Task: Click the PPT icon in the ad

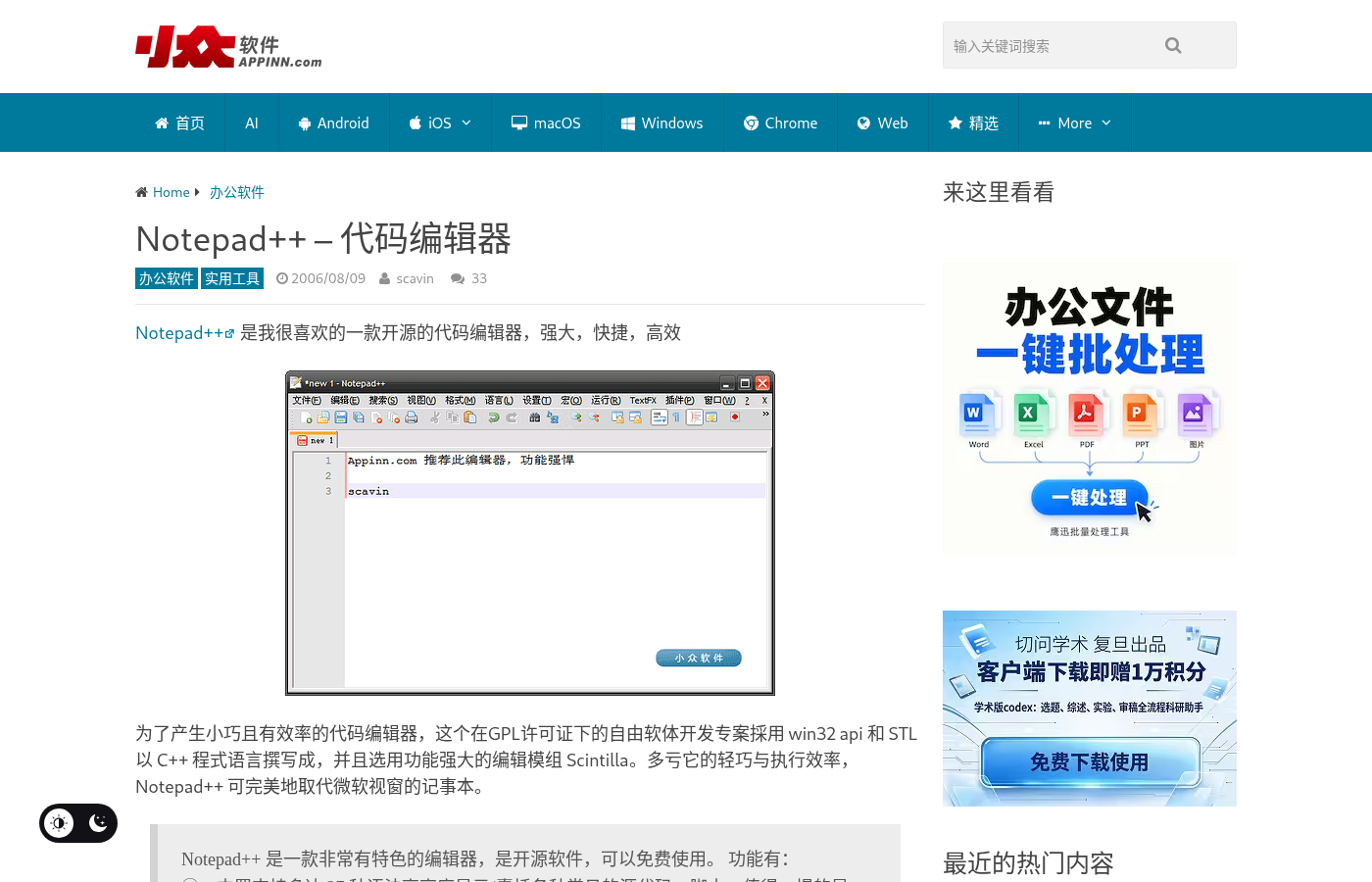Action: click(x=1142, y=415)
